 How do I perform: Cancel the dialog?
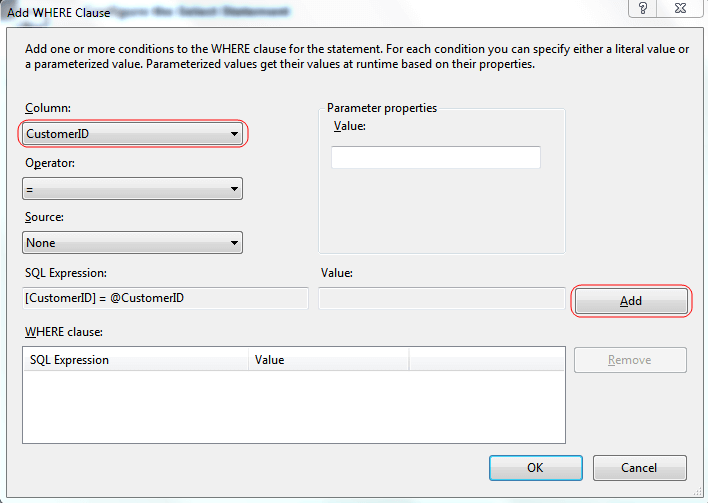639,468
